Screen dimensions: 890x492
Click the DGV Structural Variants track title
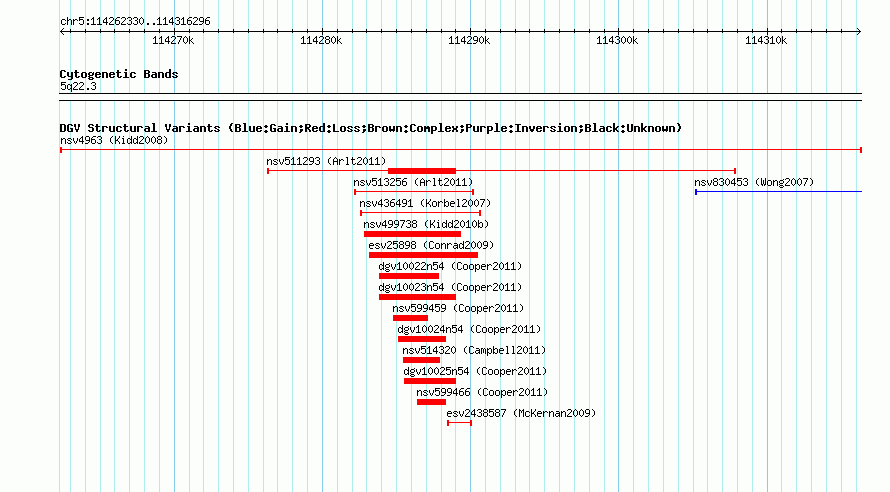click(x=370, y=128)
